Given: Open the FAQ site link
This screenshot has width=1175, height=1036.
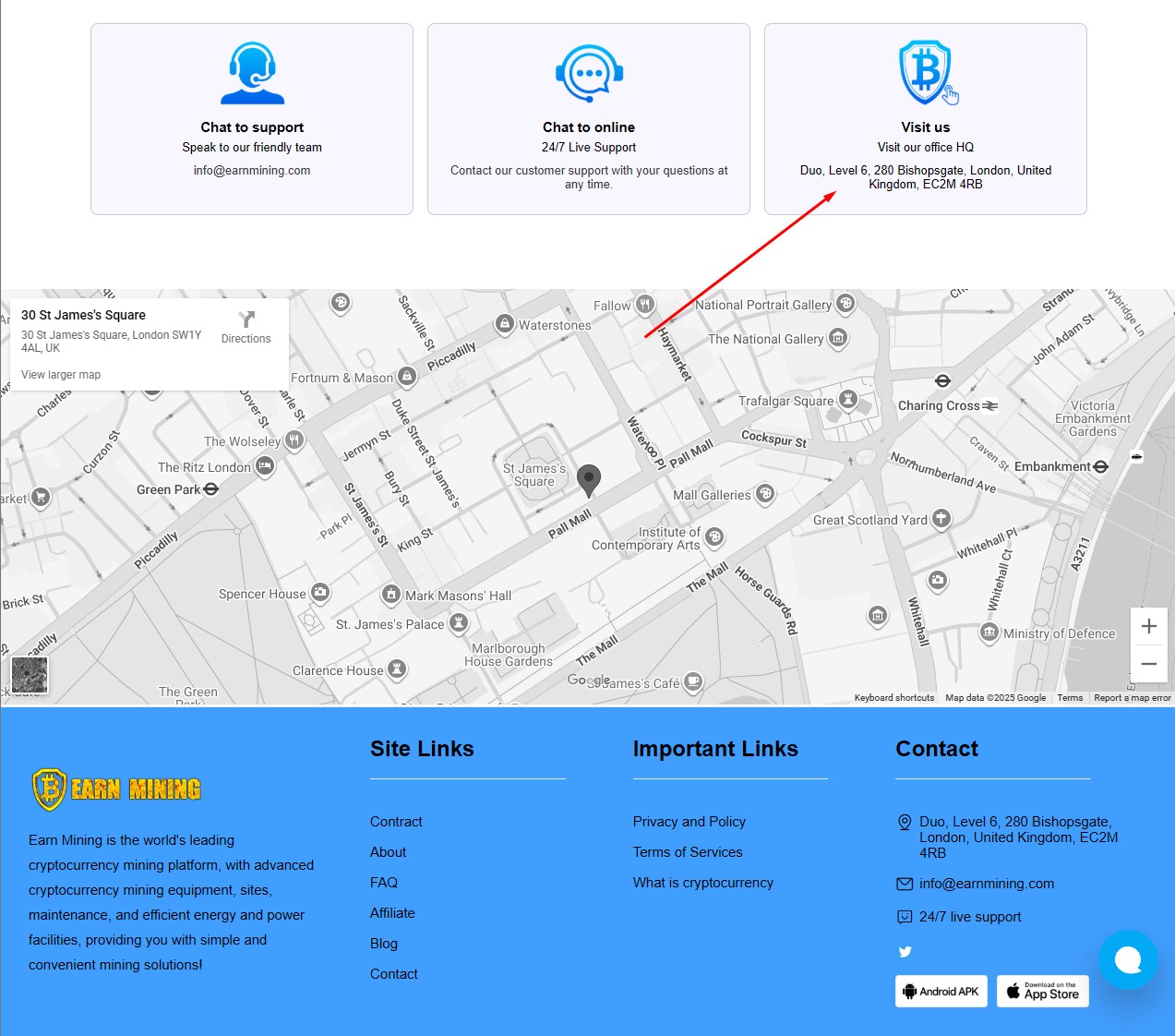Looking at the screenshot, I should coord(384,883).
